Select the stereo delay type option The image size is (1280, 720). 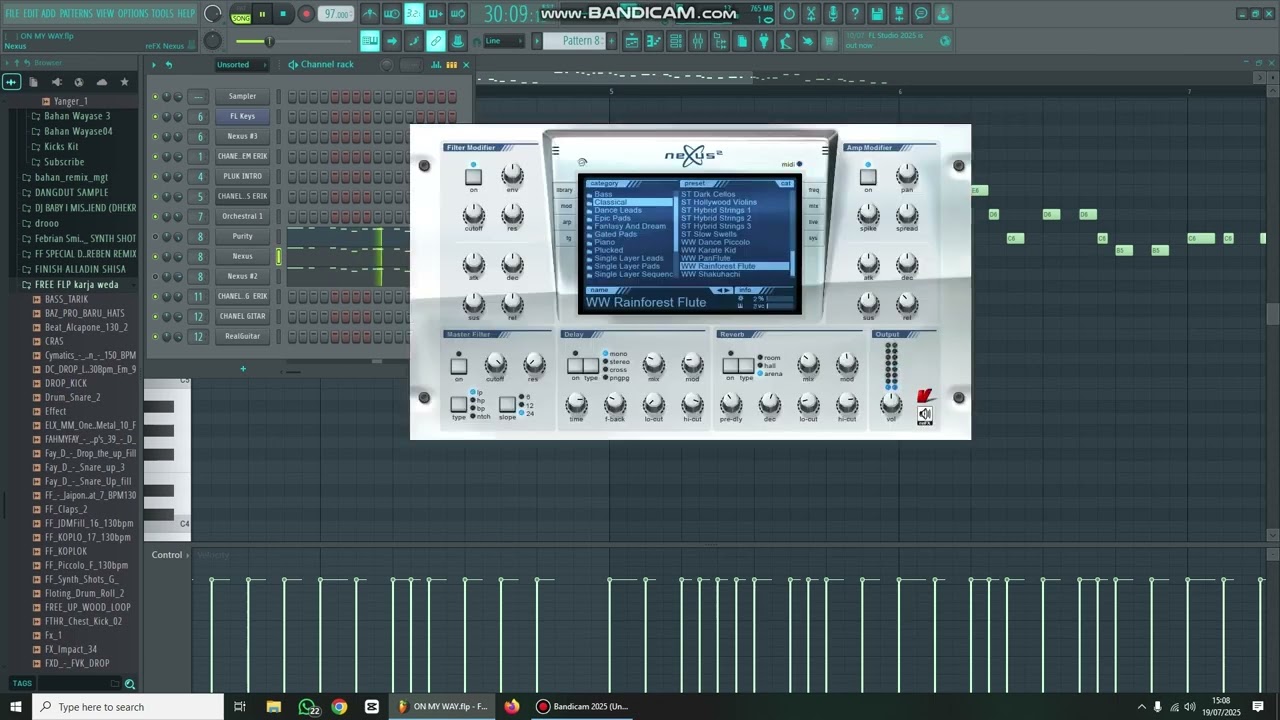pos(615,362)
